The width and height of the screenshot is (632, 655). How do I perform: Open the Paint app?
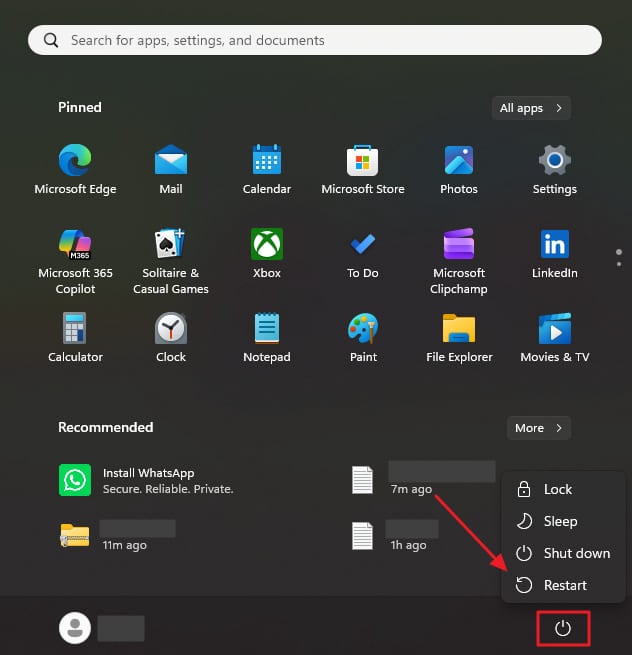[x=363, y=338]
